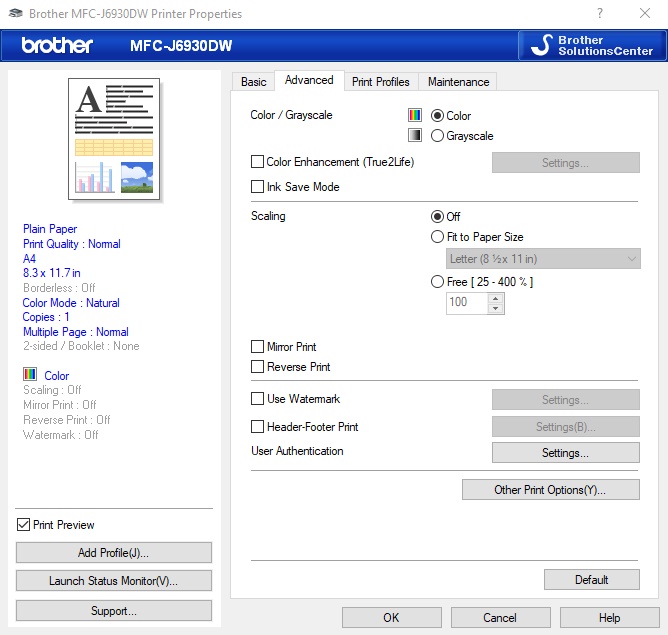Image resolution: width=668 pixels, height=635 pixels.
Task: Click the Cancel button
Action: (x=500, y=618)
